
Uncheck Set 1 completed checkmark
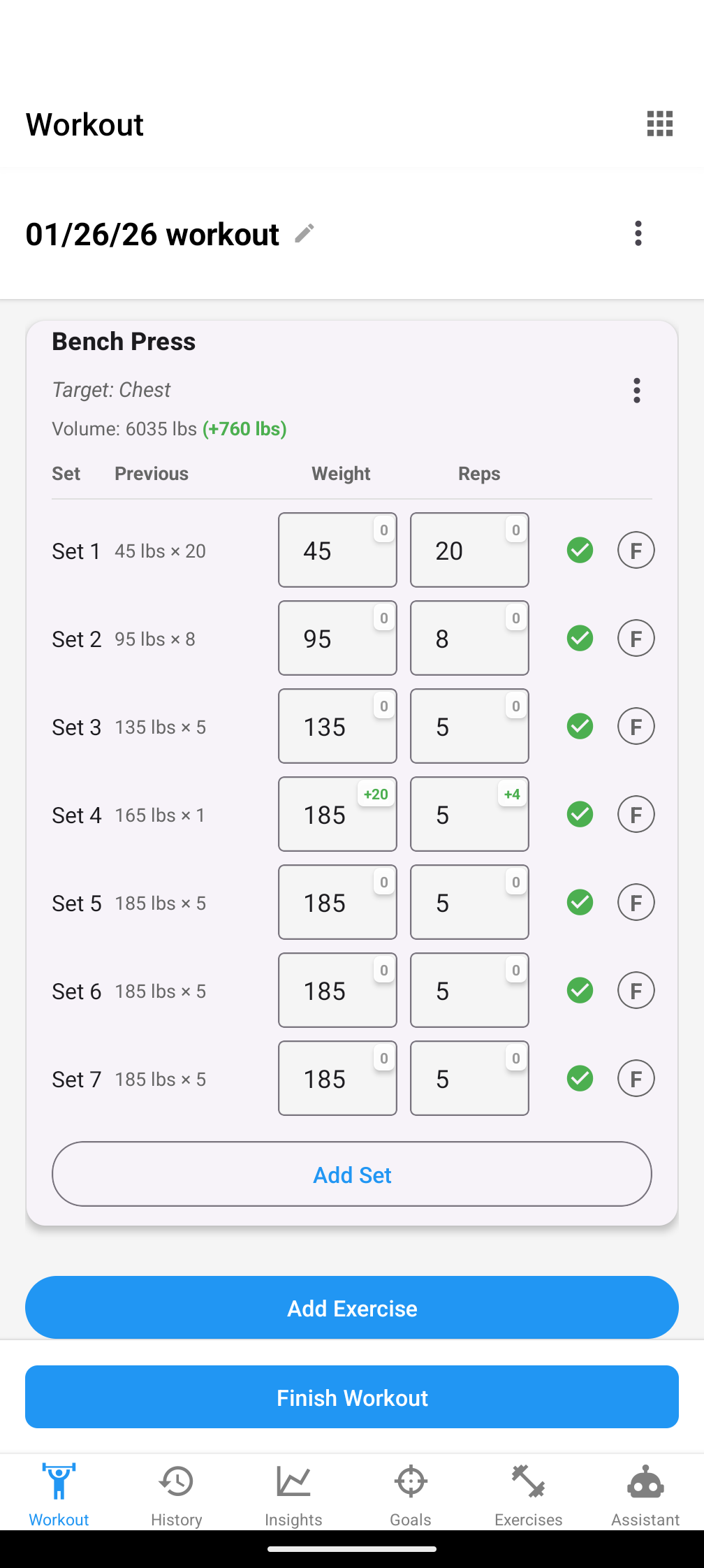580,550
